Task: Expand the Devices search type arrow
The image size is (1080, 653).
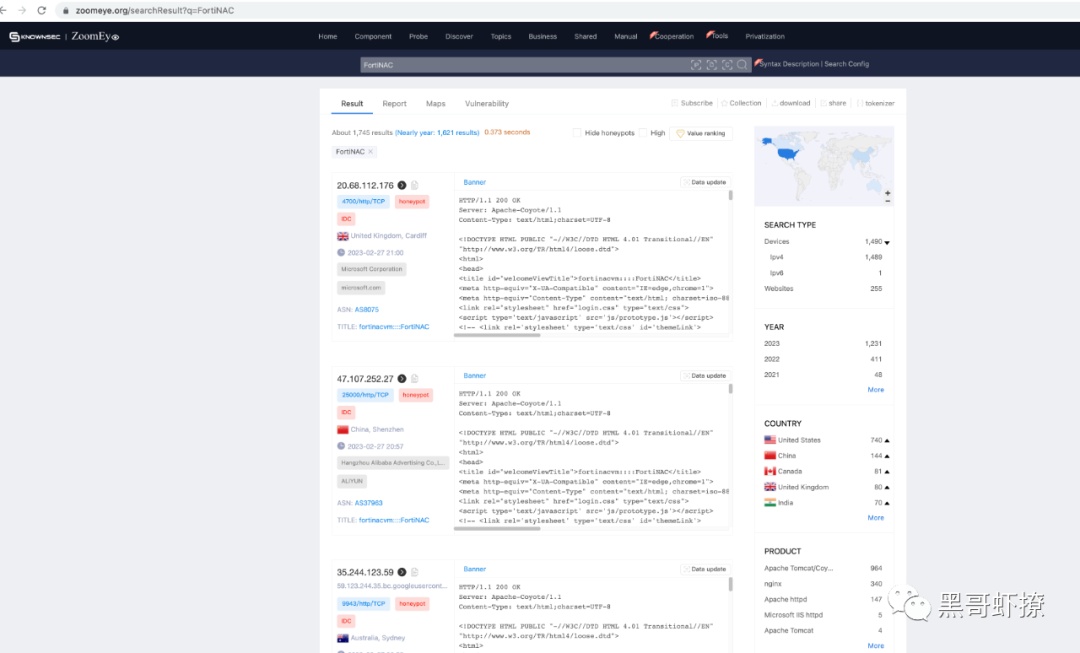Action: [887, 242]
